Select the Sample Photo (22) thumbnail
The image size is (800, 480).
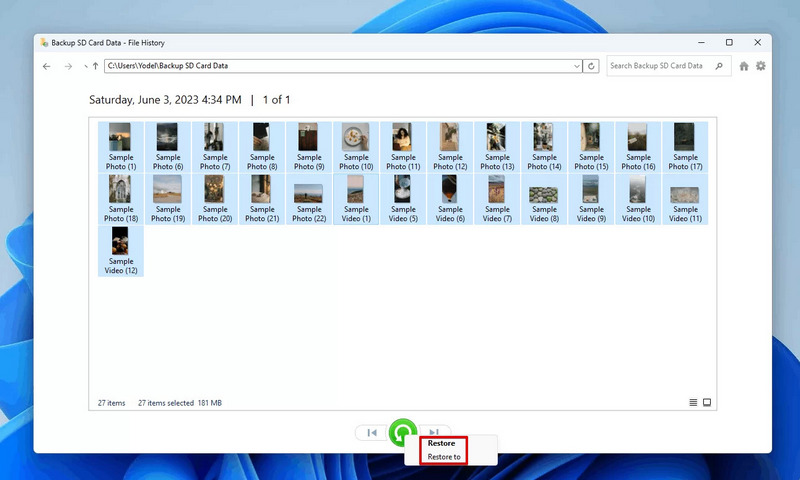309,198
